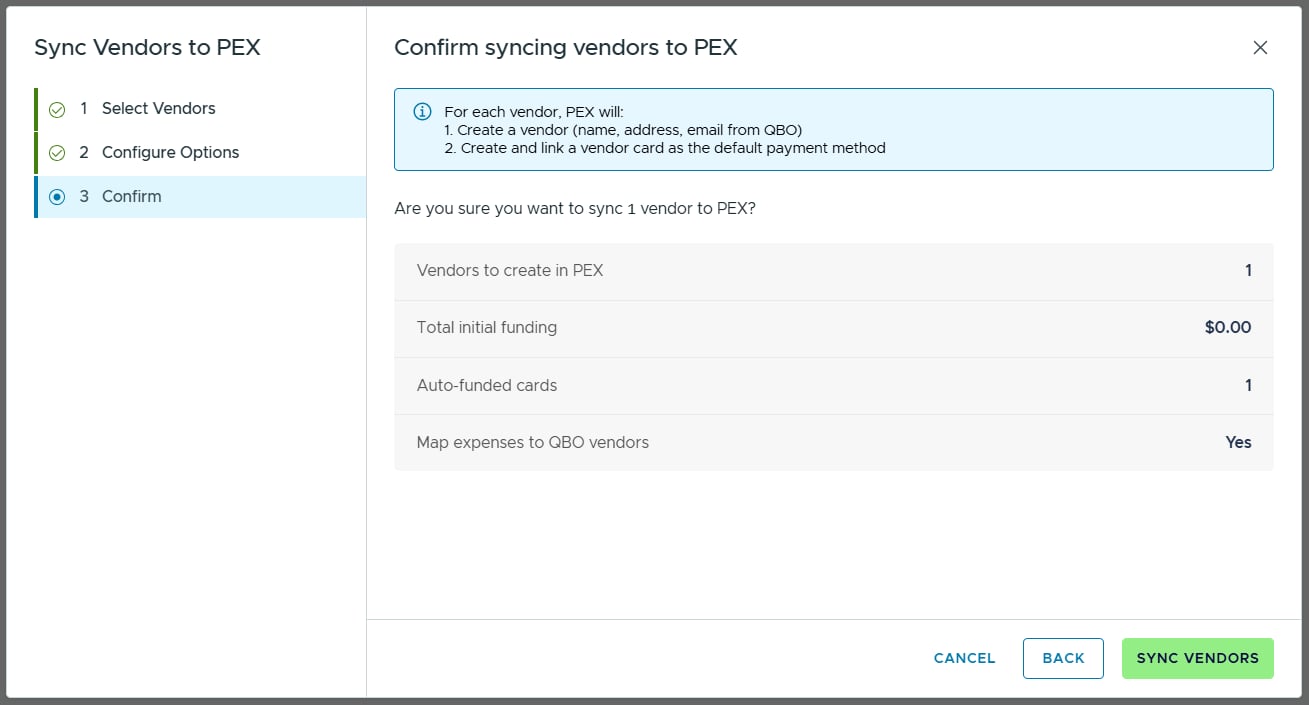This screenshot has height=705, width=1309.
Task: Click the Confirm syncing vendors to PEX heading
Action: (x=566, y=47)
